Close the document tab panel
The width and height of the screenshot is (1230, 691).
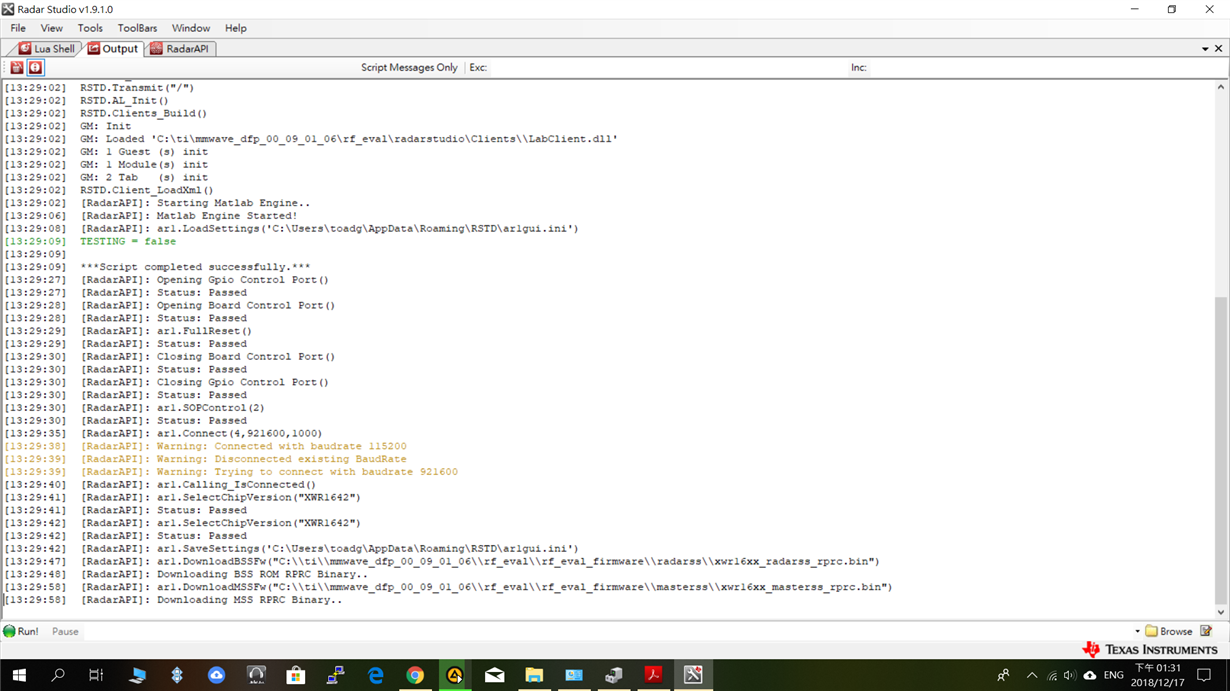point(1219,48)
